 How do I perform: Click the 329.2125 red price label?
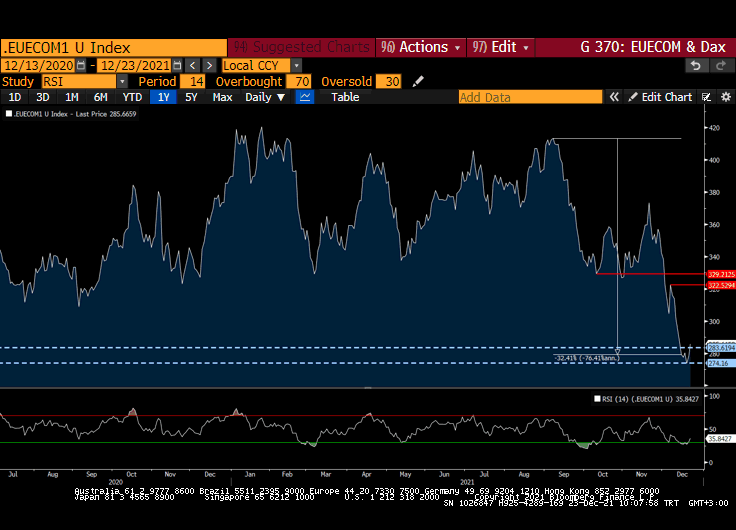pyautogui.click(x=721, y=274)
